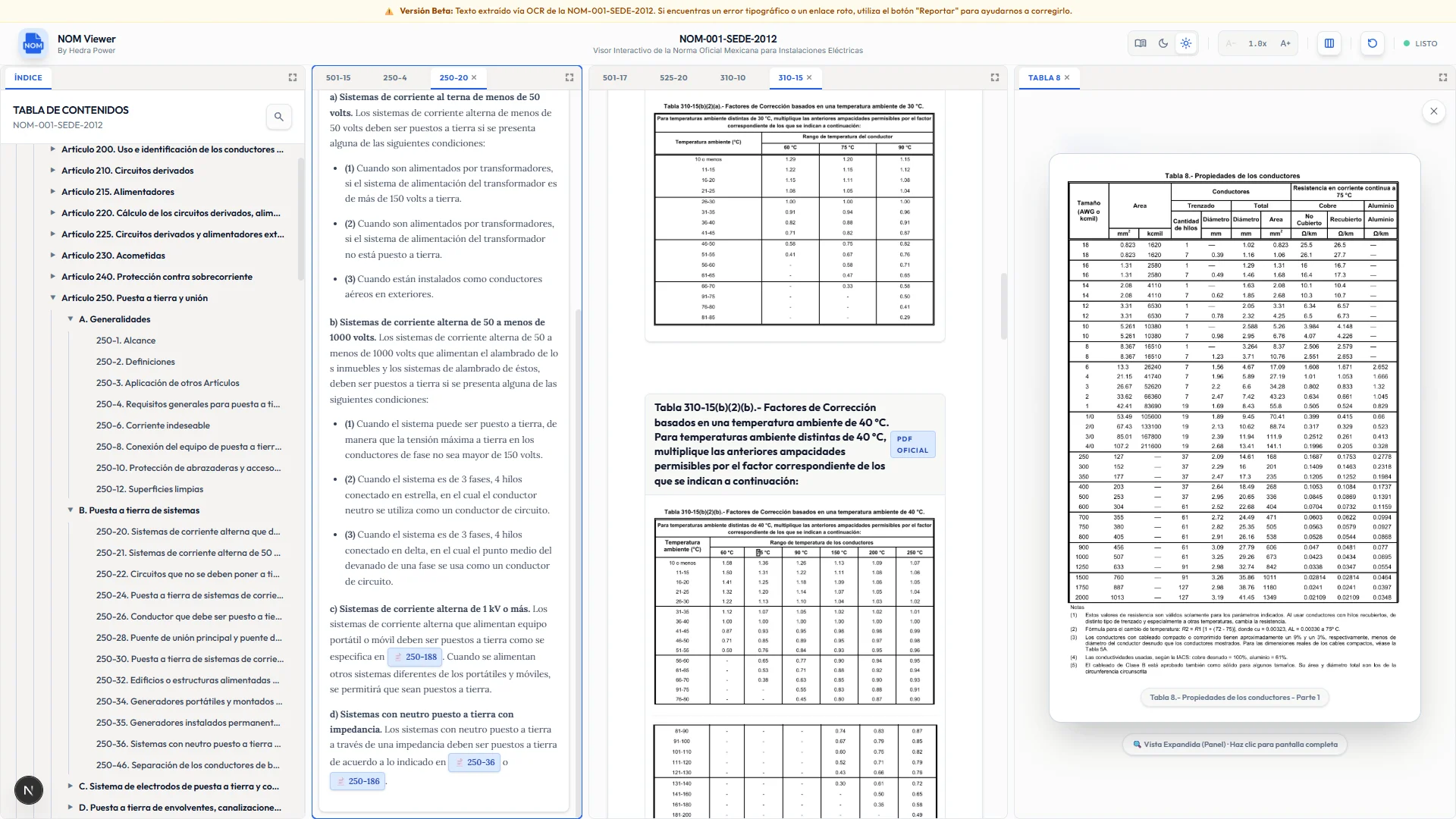Open the PDF OFICIAL button for Tabla 310-15(b)(2)(b)
Screen dimensions: 1456x819
point(912,444)
